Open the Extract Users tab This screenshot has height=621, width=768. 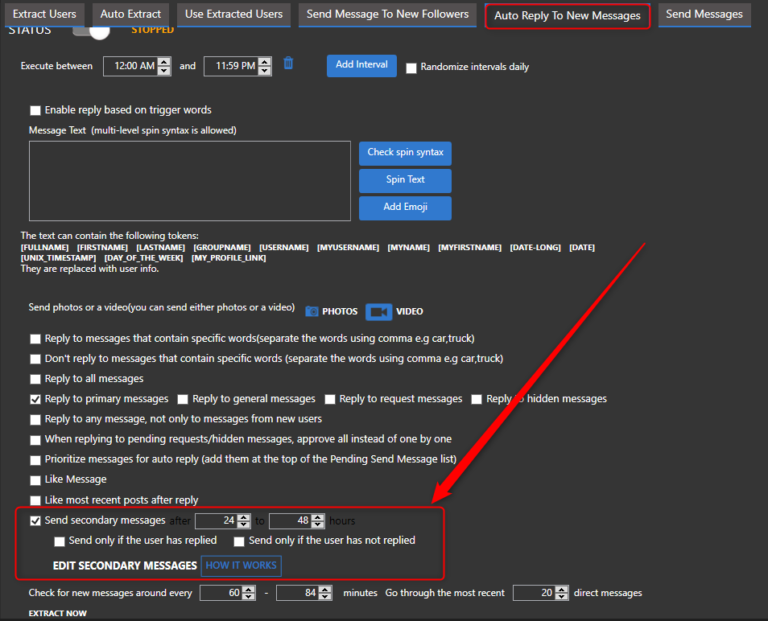tap(45, 14)
